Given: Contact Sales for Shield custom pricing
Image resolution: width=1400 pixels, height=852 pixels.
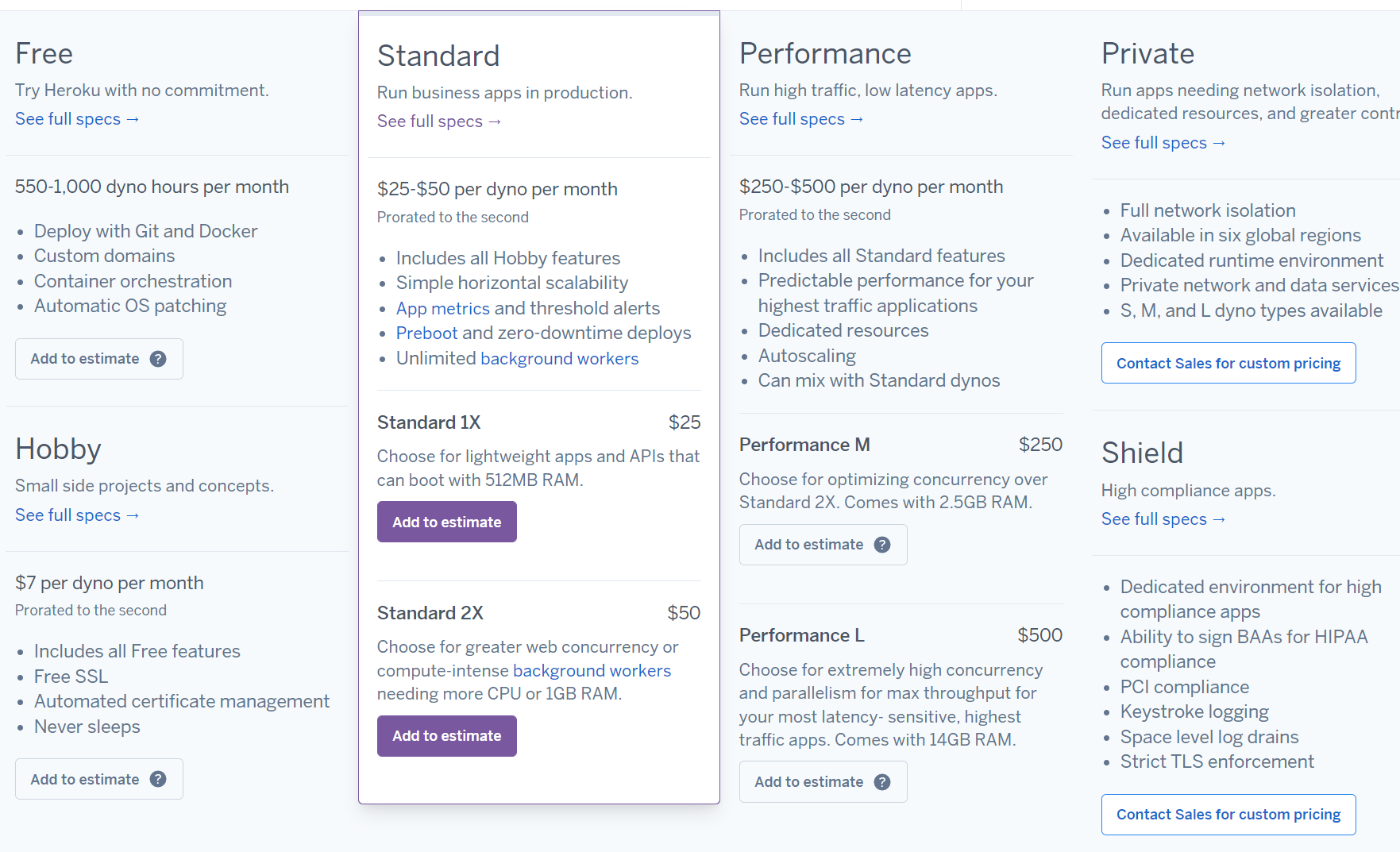Looking at the screenshot, I should [x=1228, y=815].
